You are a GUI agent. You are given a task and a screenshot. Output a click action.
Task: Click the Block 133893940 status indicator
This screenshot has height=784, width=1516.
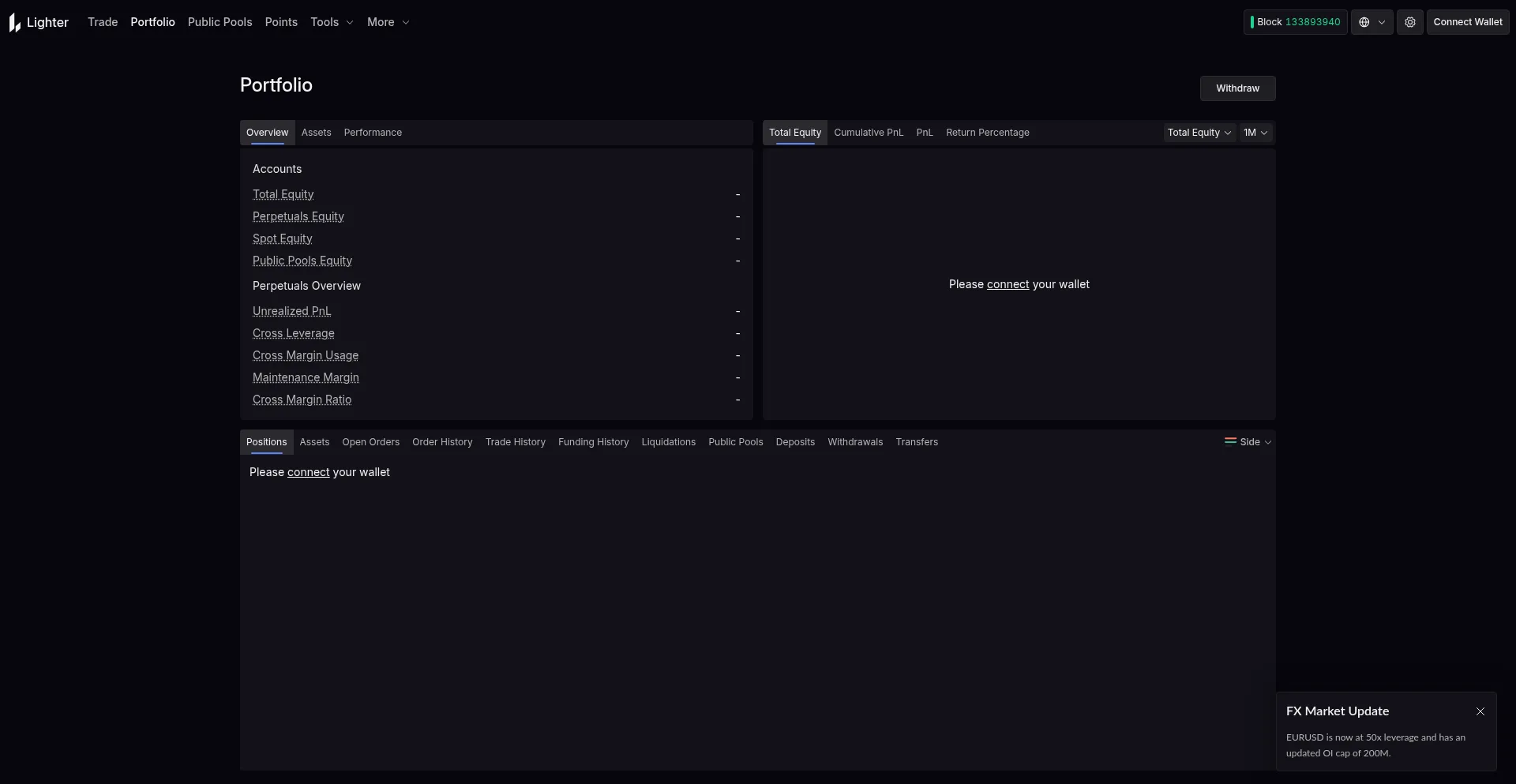pyautogui.click(x=1295, y=22)
